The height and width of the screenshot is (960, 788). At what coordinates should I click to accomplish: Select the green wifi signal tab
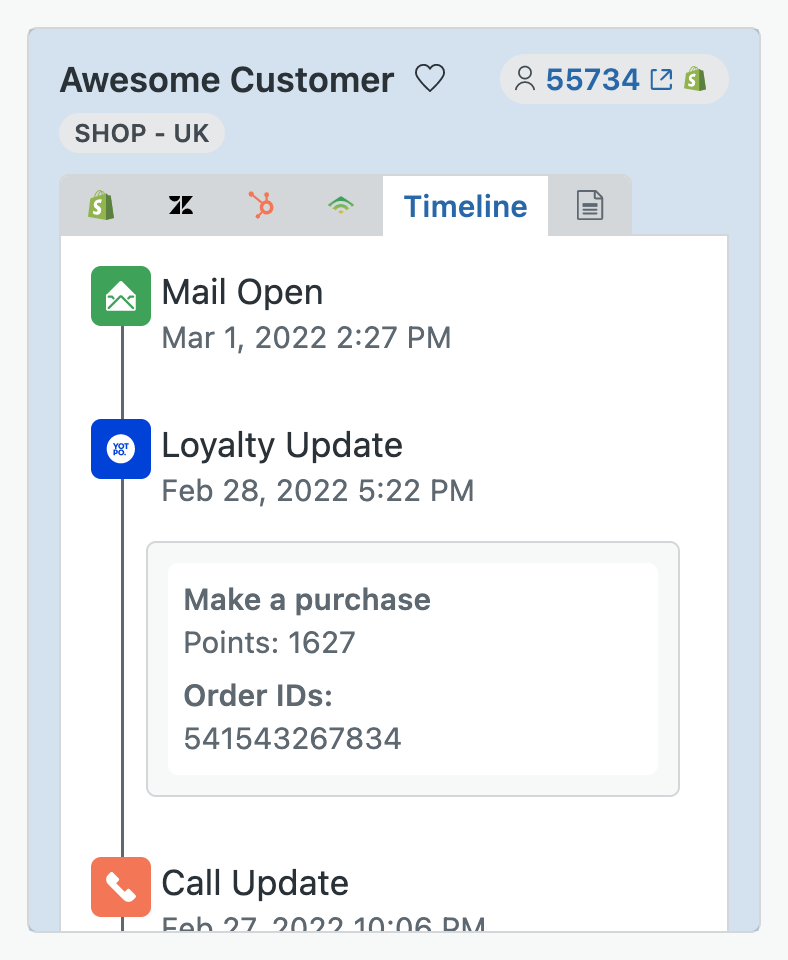coord(341,205)
